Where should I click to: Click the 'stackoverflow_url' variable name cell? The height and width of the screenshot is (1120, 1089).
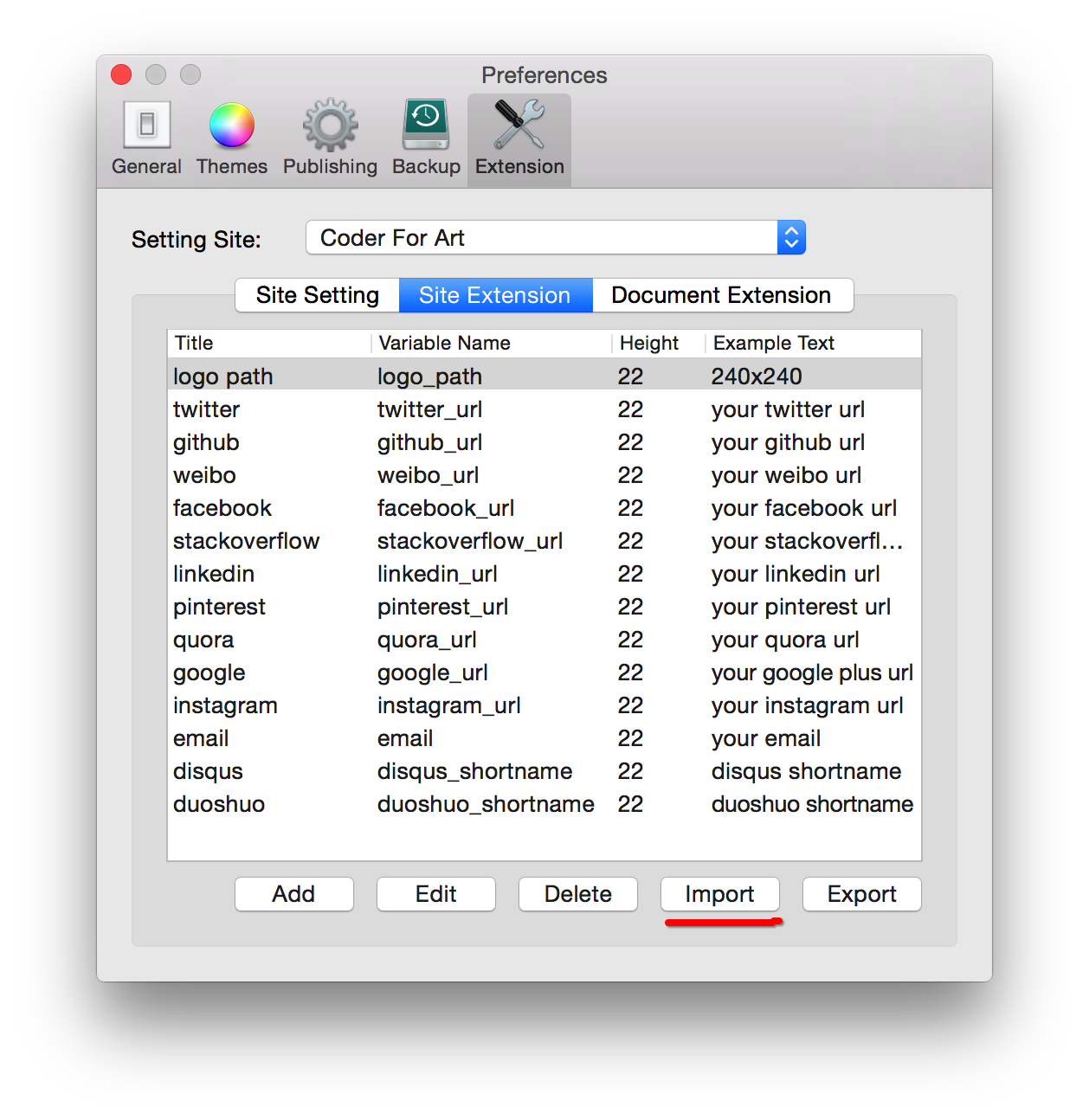pyautogui.click(x=470, y=541)
